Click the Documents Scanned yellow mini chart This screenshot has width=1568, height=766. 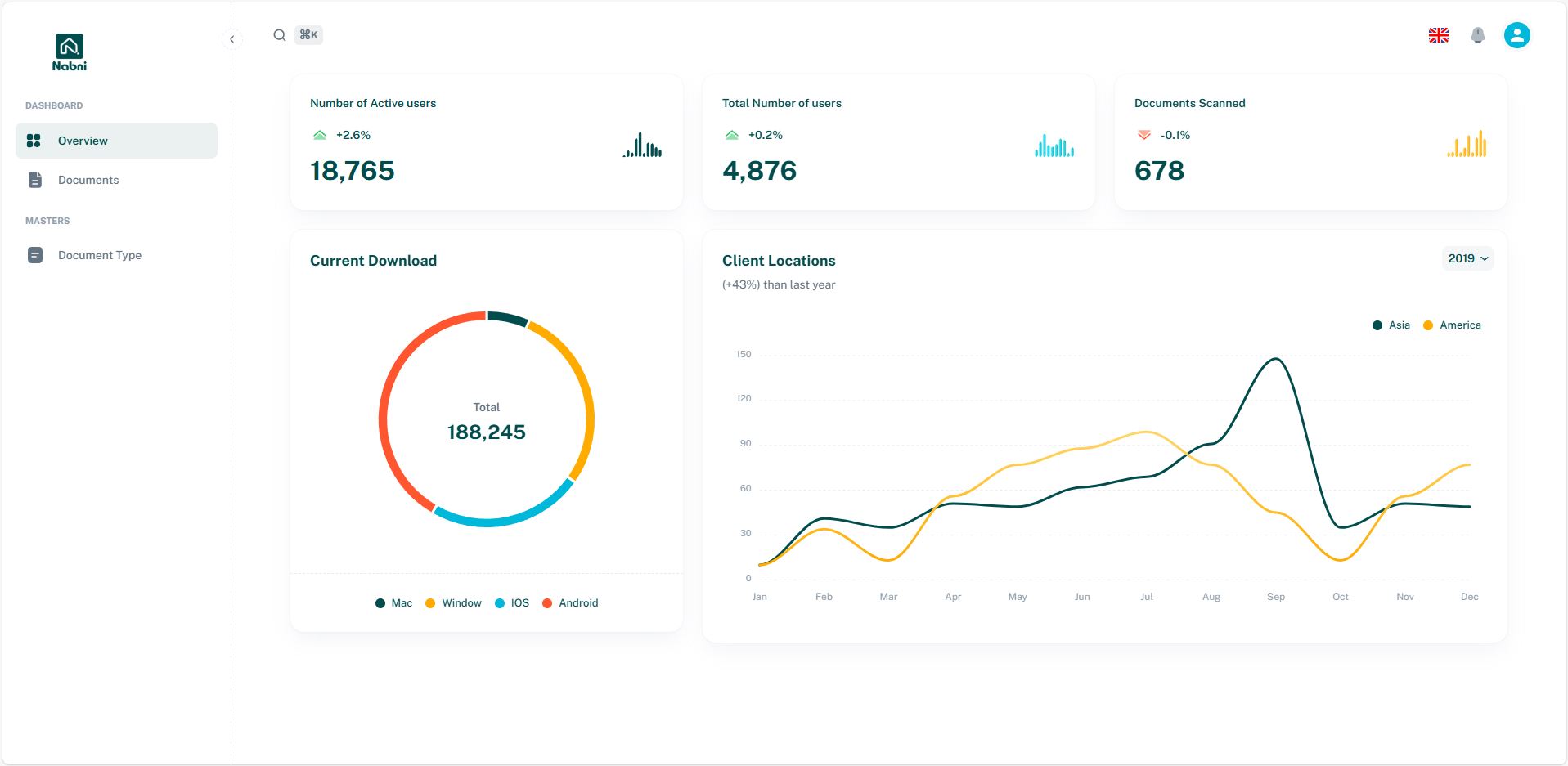[x=1467, y=145]
